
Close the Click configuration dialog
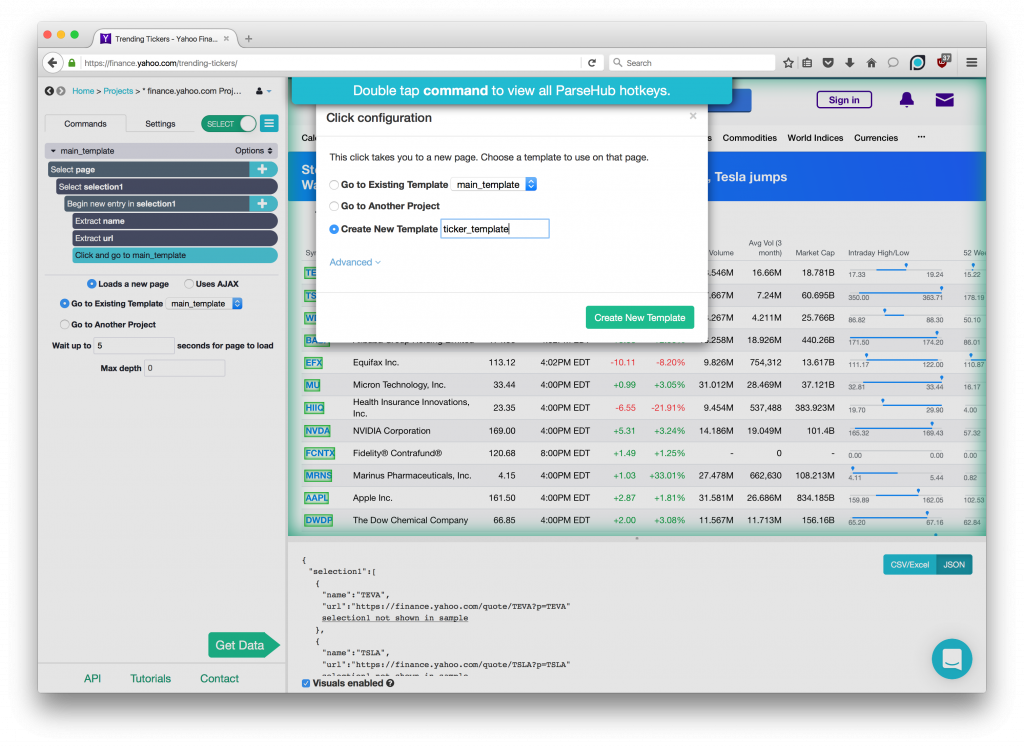pos(693,116)
